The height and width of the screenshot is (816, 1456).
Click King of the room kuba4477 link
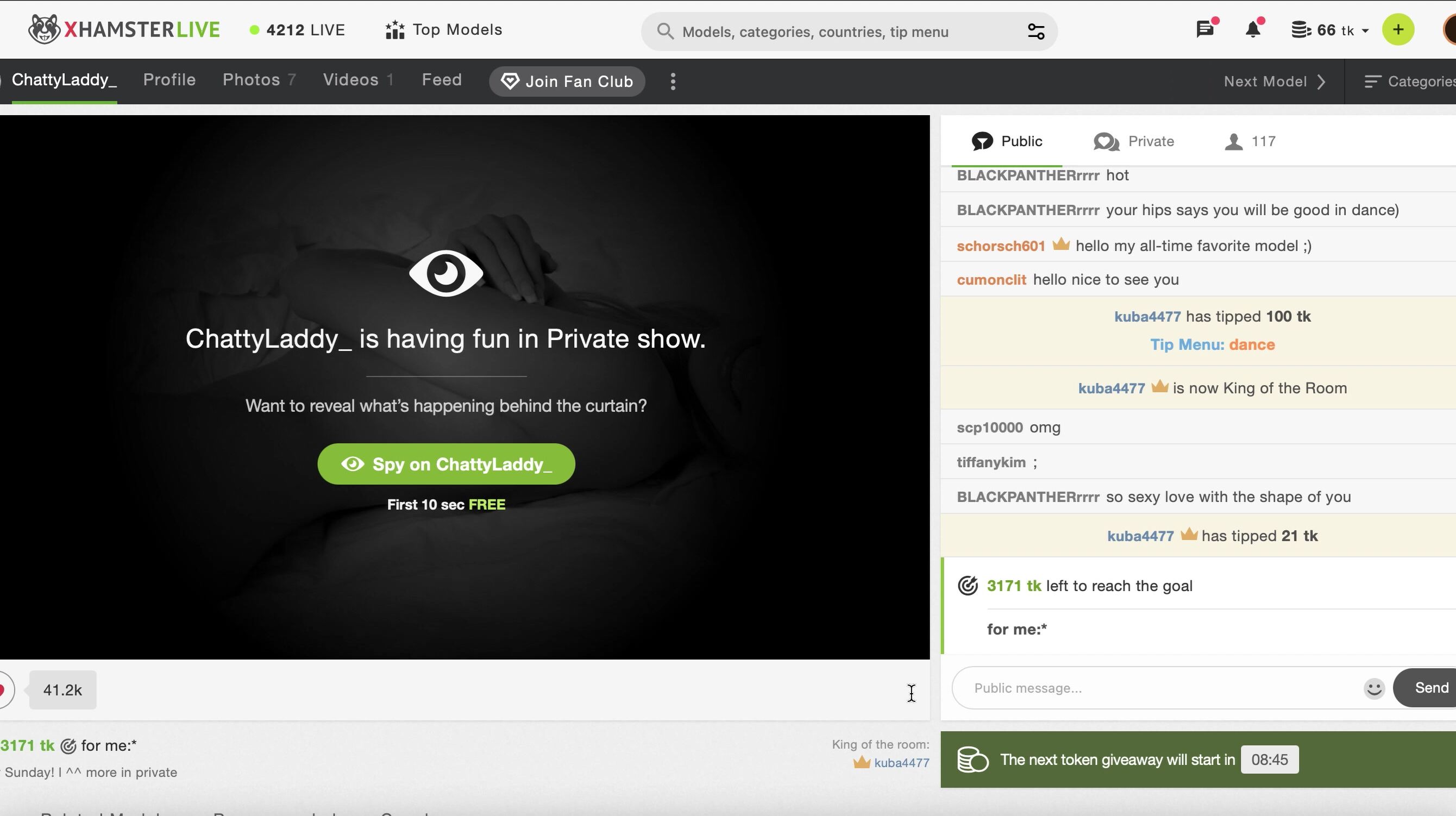coord(901,763)
